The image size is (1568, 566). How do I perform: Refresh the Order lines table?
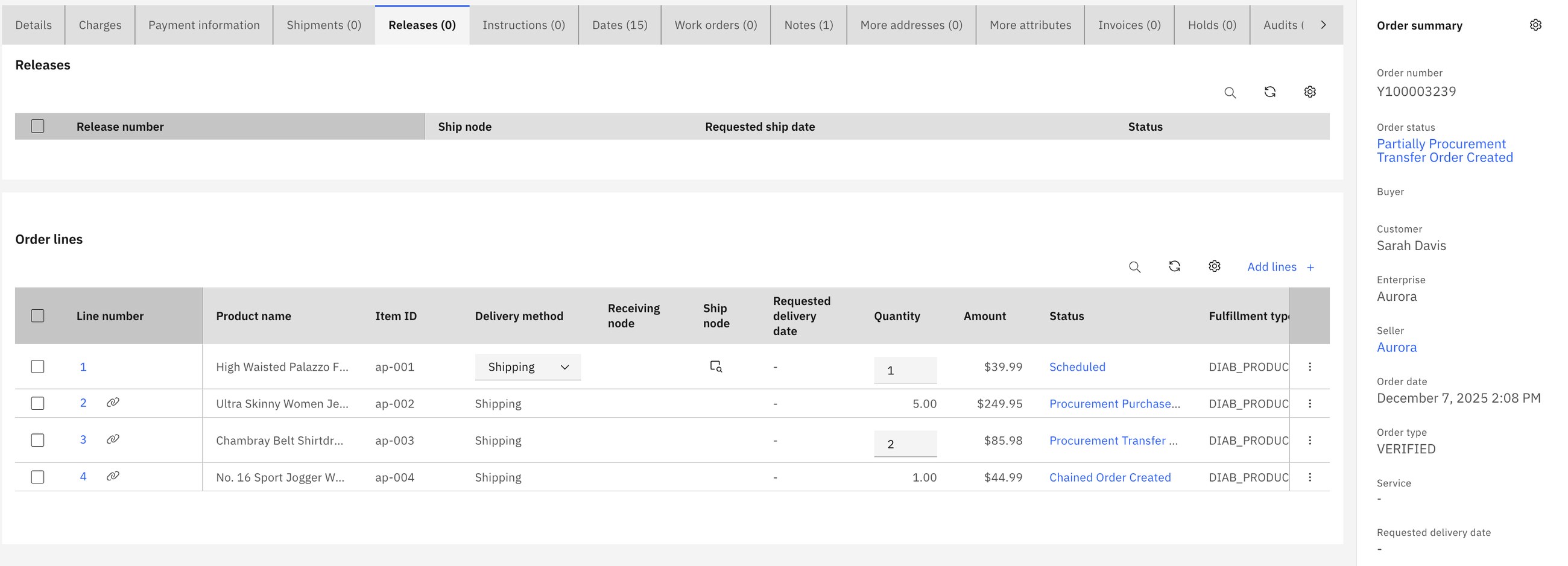tap(1175, 266)
